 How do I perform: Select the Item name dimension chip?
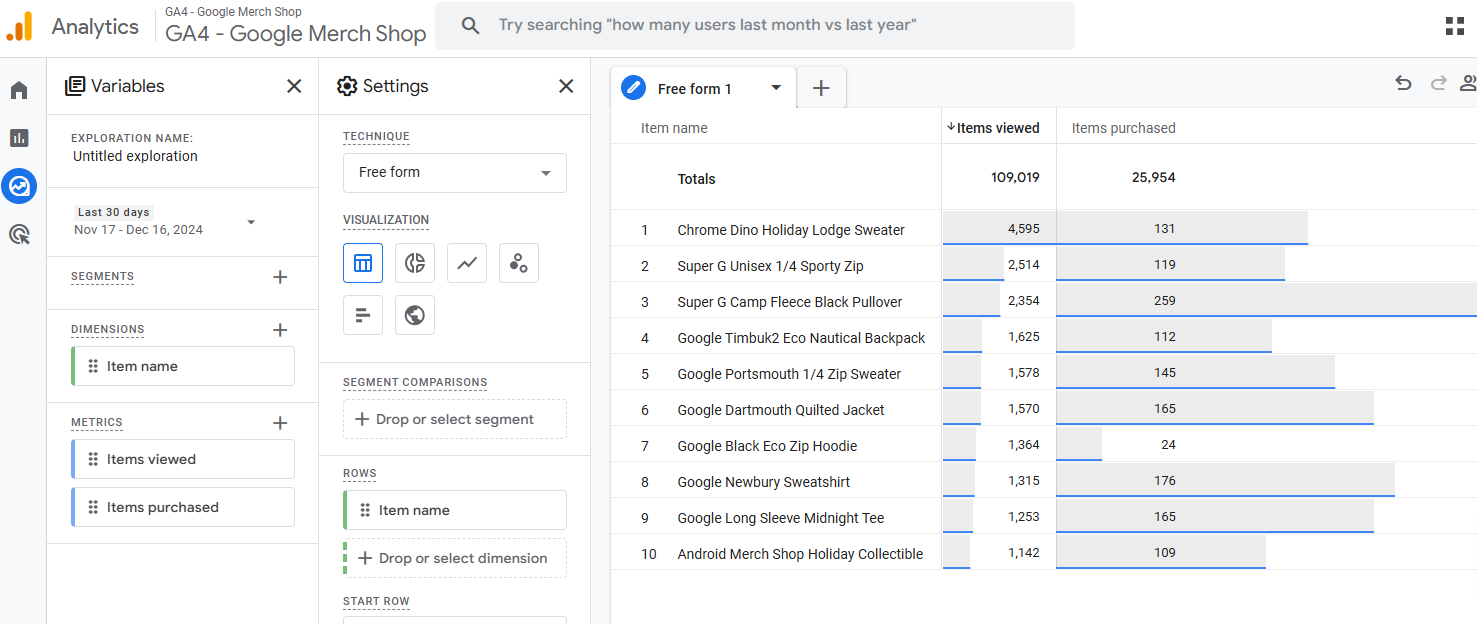click(183, 366)
